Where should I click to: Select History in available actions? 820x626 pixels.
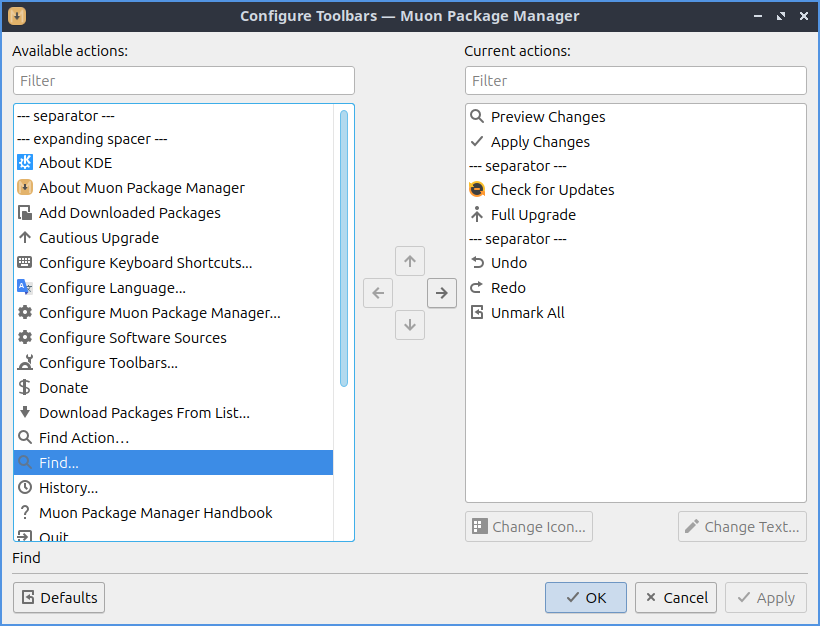point(68,488)
